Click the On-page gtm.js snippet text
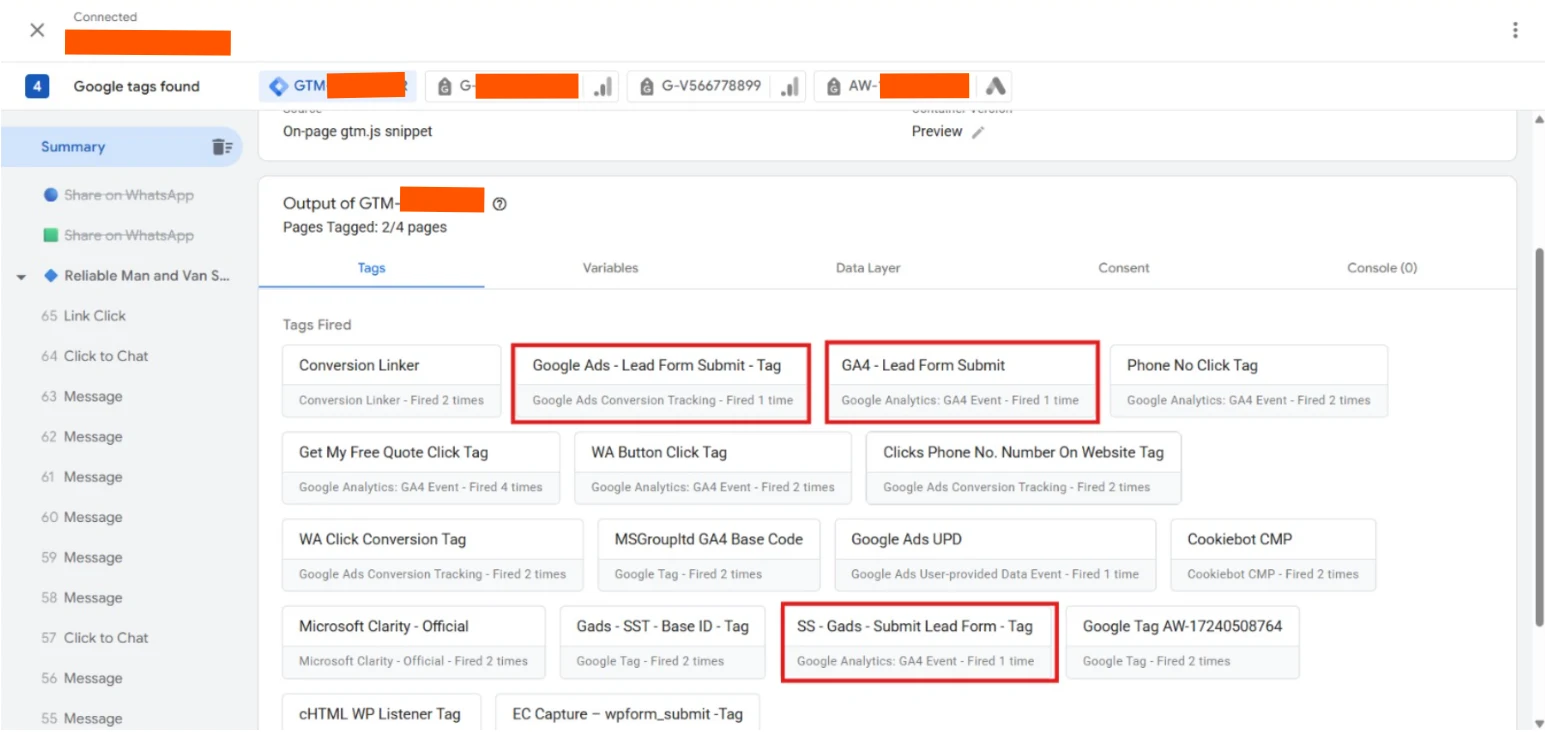Screen dimensions: 1545x732 [357, 131]
